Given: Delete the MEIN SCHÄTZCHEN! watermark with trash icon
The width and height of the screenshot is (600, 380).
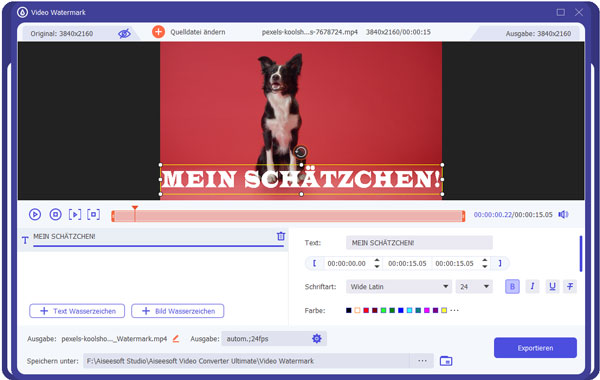Looking at the screenshot, I should 281,236.
